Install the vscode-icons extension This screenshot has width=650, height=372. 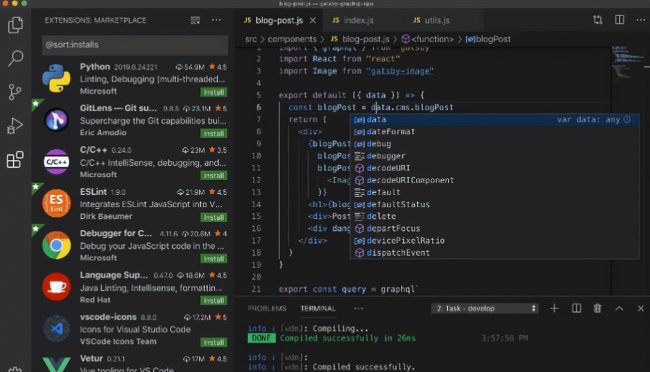(214, 342)
